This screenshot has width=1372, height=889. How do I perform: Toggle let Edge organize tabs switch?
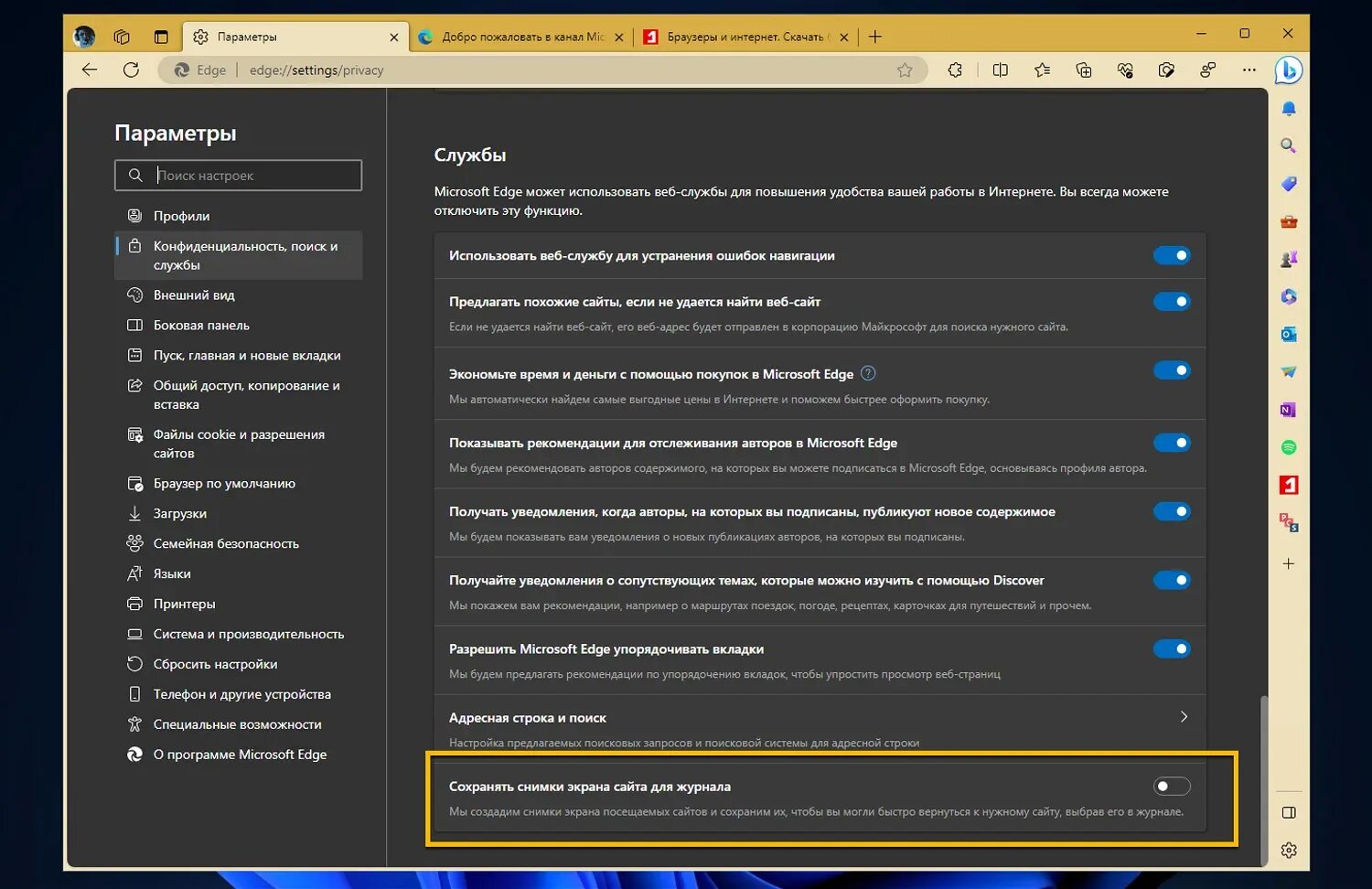pos(1172,648)
